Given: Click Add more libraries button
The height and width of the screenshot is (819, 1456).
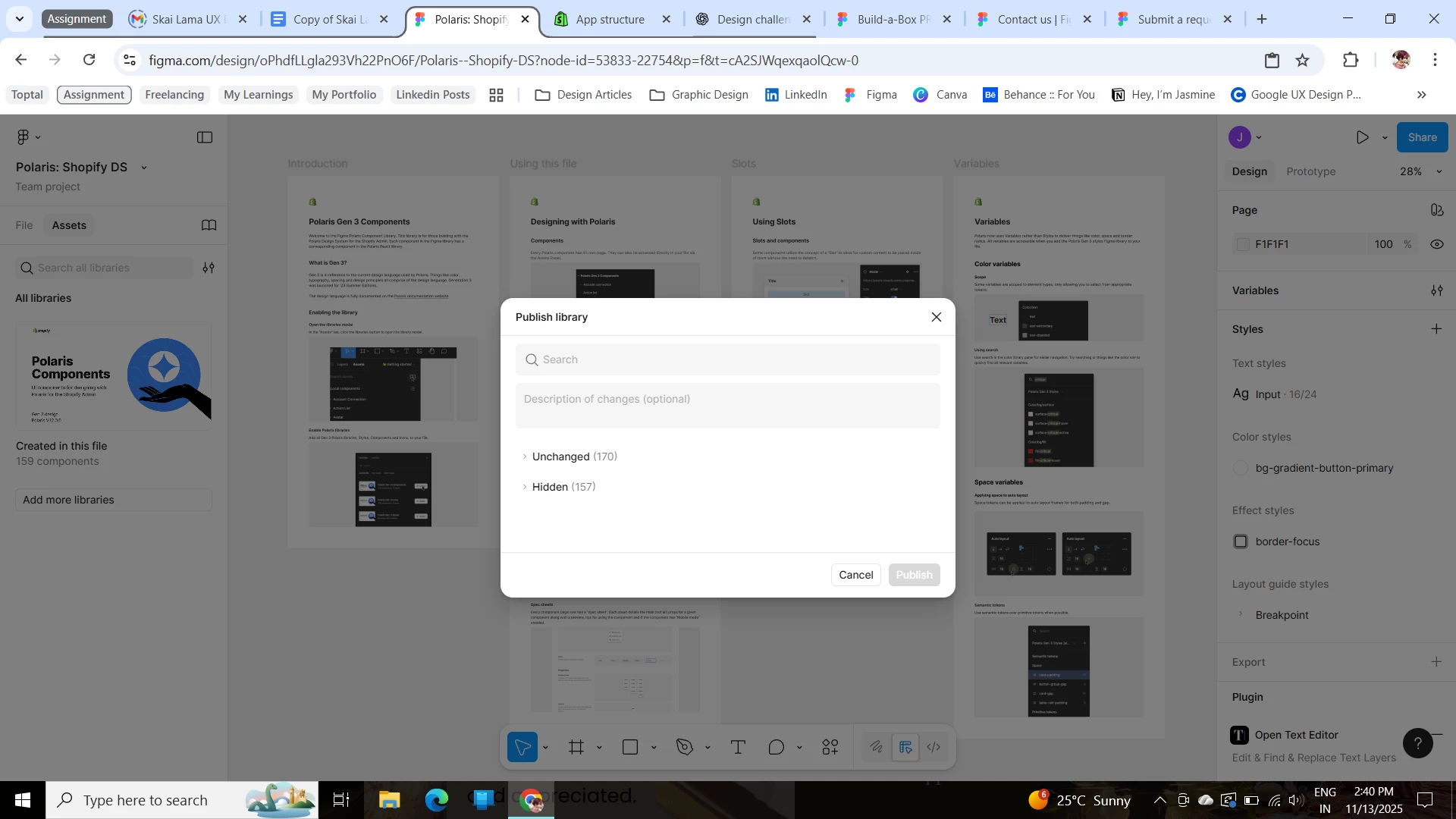Looking at the screenshot, I should 114,500.
